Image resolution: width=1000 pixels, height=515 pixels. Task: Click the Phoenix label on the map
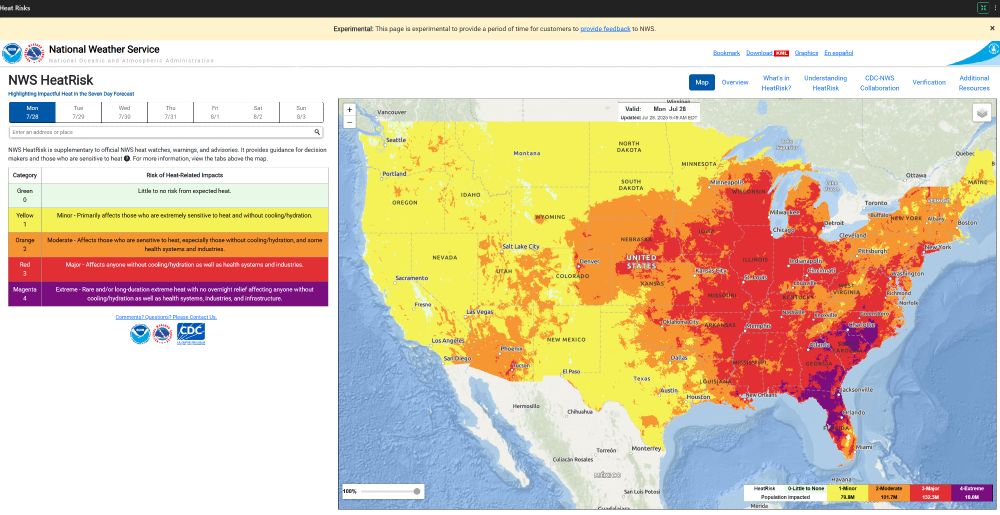tap(512, 349)
